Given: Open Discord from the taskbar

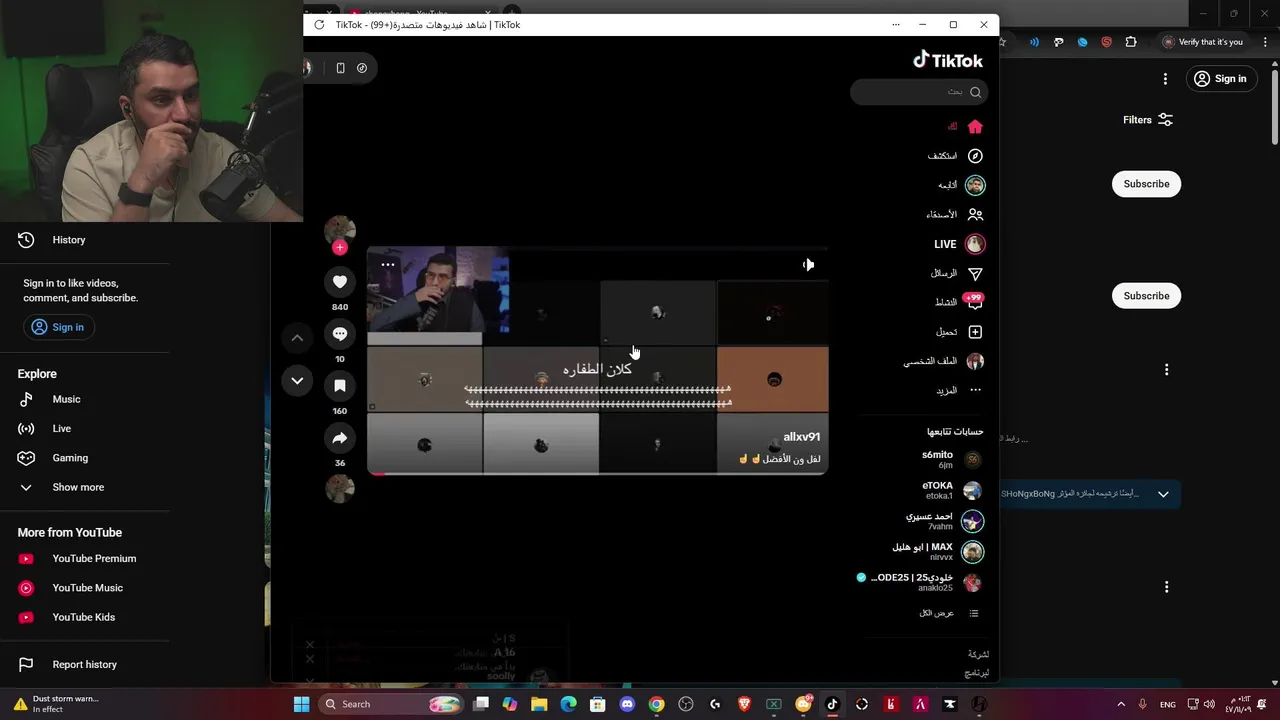Looking at the screenshot, I should [627, 704].
